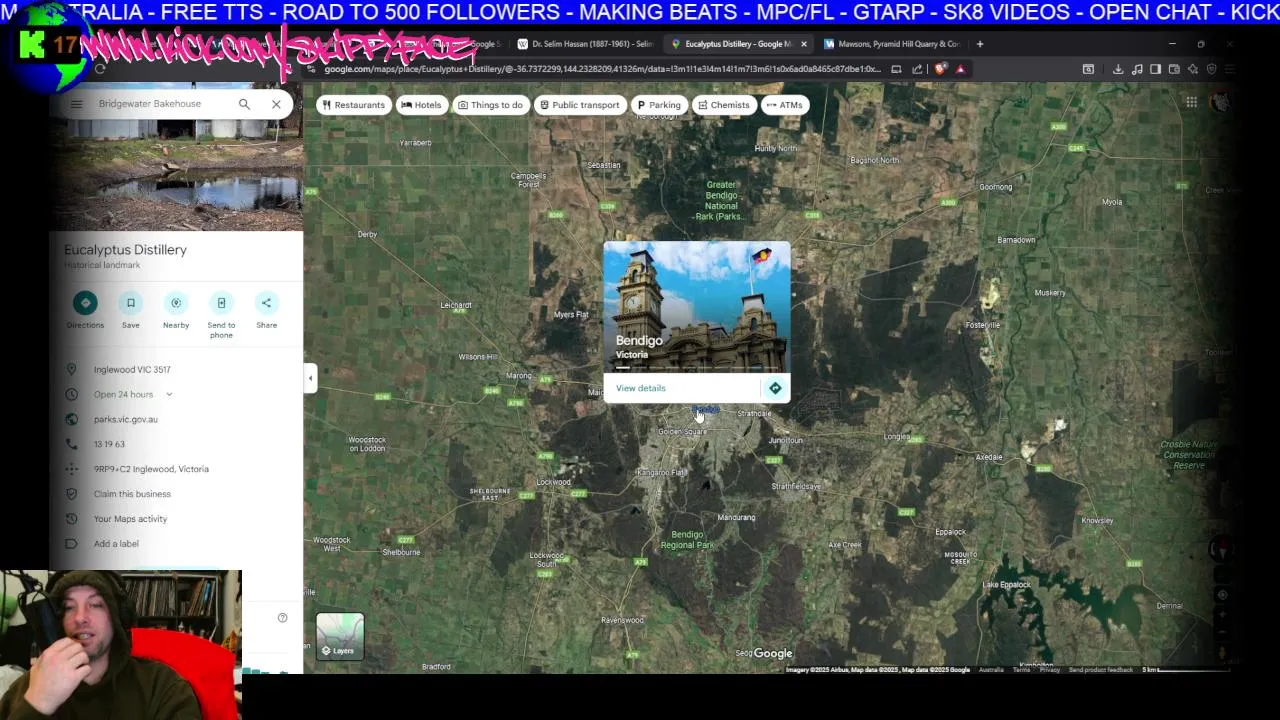Reload the page in the browser
The width and height of the screenshot is (1280, 720).
[100, 69]
